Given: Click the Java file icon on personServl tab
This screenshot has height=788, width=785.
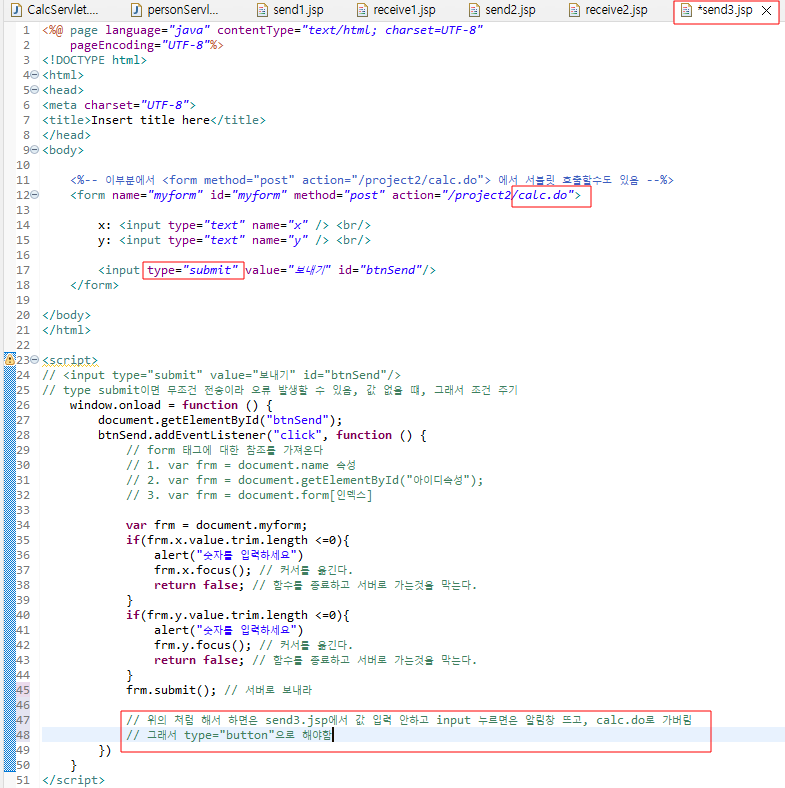Looking at the screenshot, I should (136, 10).
